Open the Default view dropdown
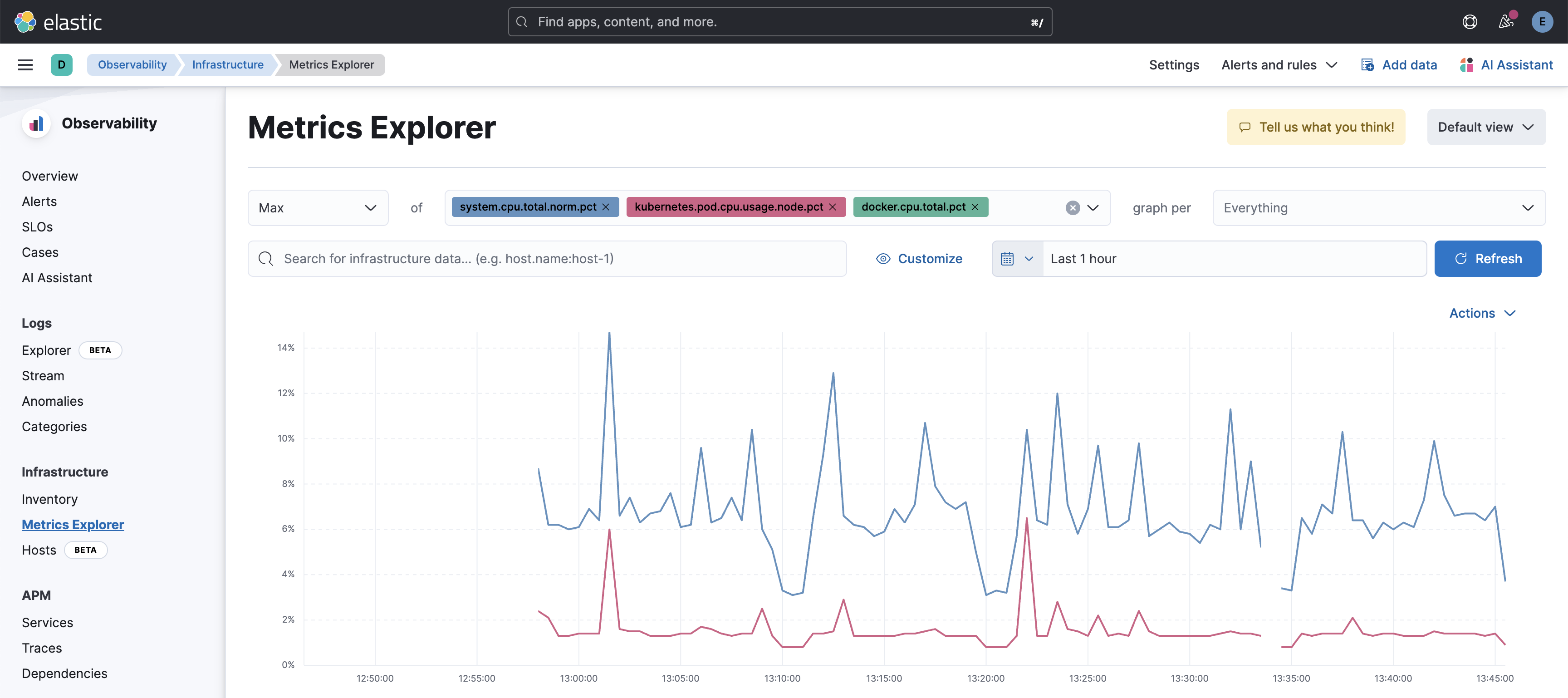1568x698 pixels. click(1486, 127)
